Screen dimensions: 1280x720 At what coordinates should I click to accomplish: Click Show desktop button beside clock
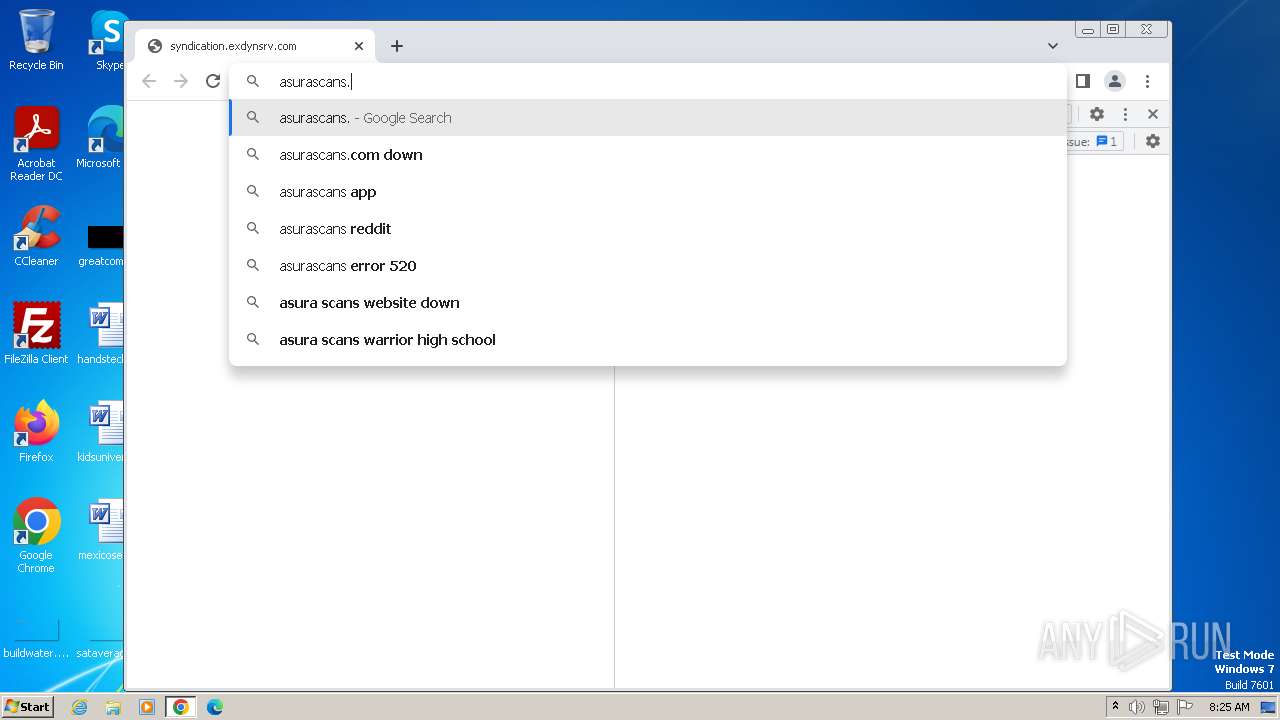(x=1269, y=707)
